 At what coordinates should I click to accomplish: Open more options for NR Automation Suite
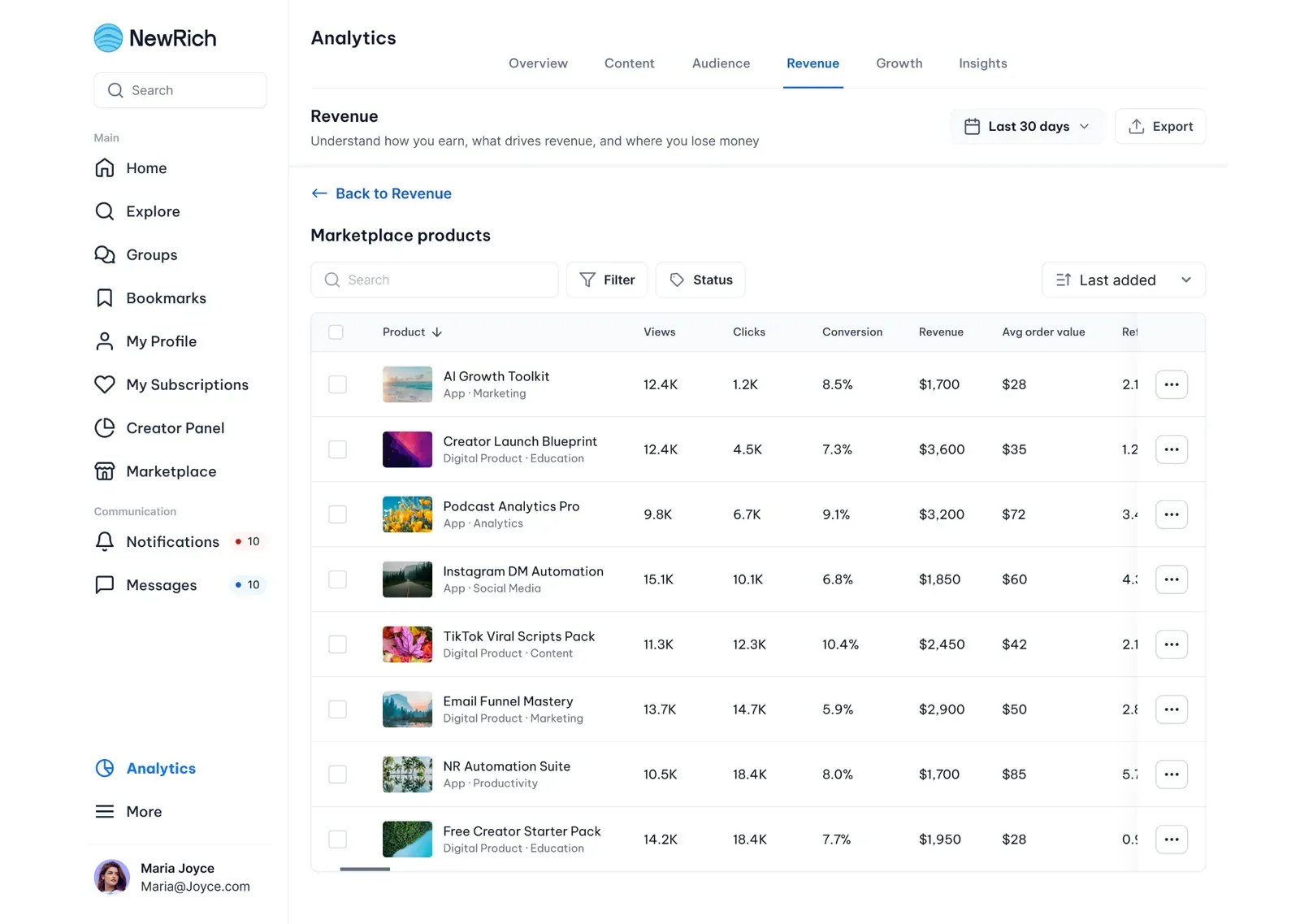(1172, 774)
